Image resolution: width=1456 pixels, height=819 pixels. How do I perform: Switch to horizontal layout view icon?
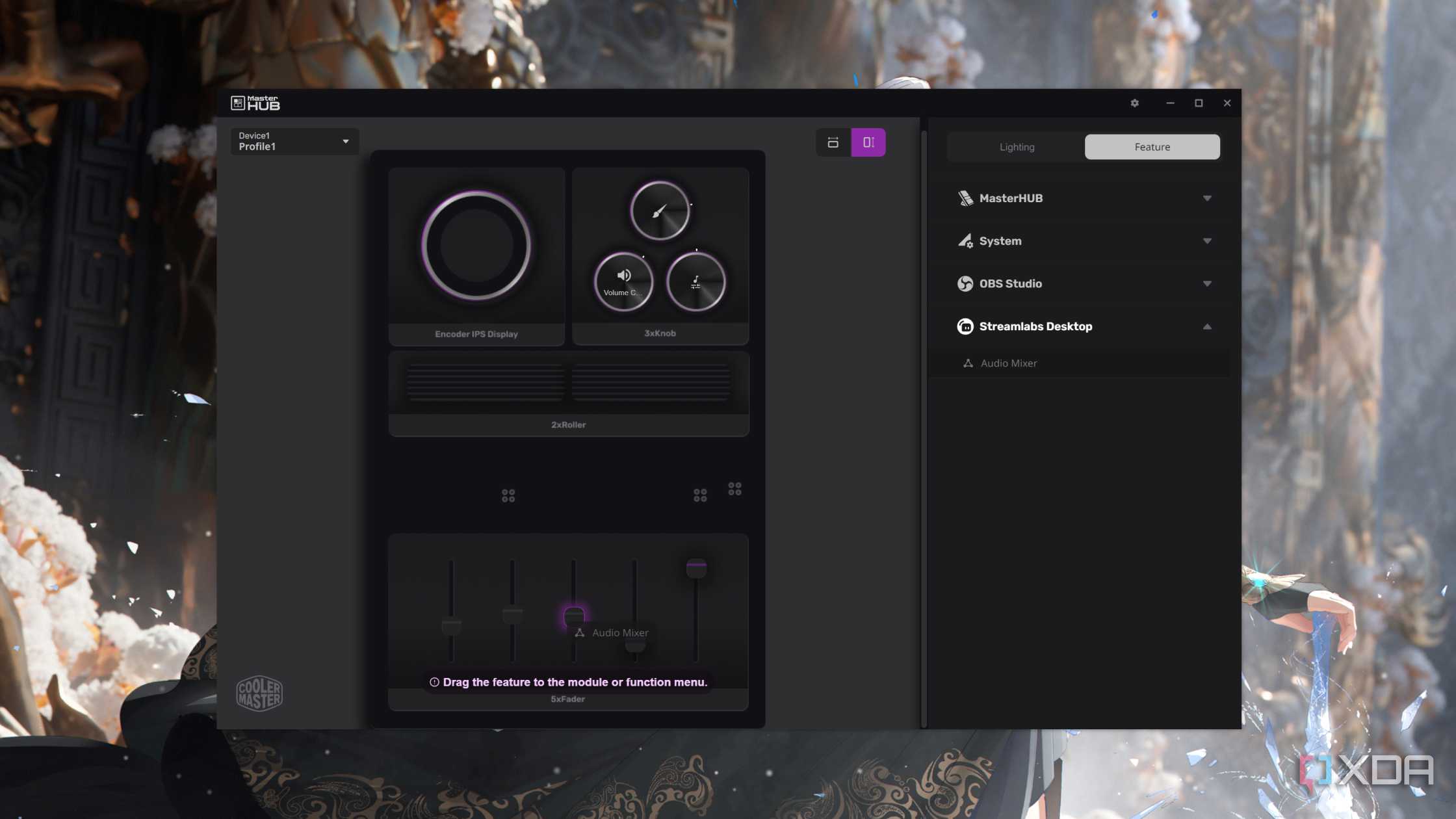click(x=833, y=142)
